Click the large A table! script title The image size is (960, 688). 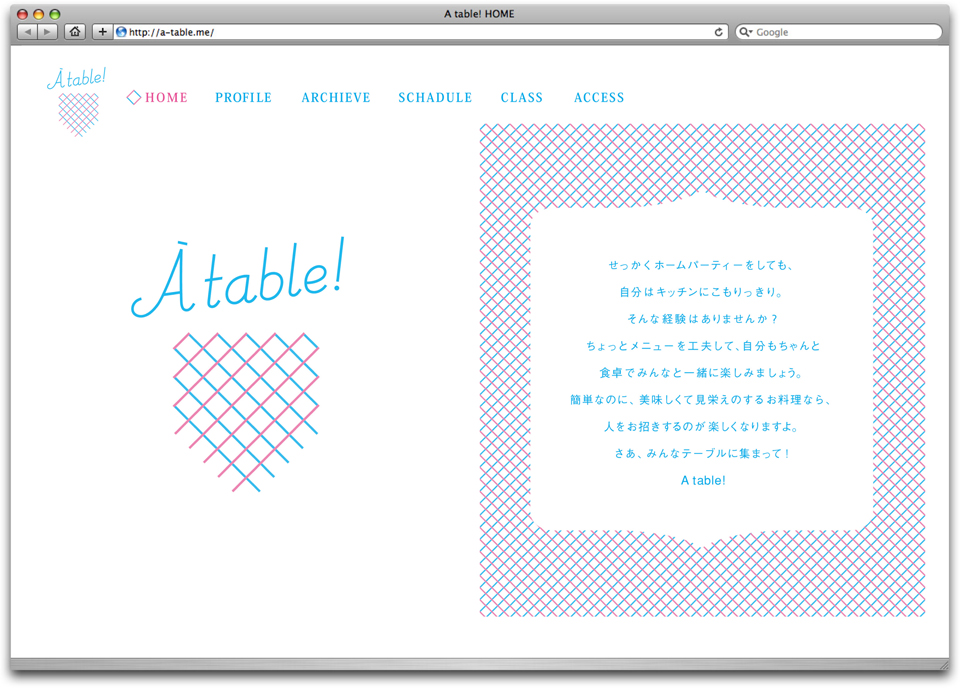tap(238, 278)
